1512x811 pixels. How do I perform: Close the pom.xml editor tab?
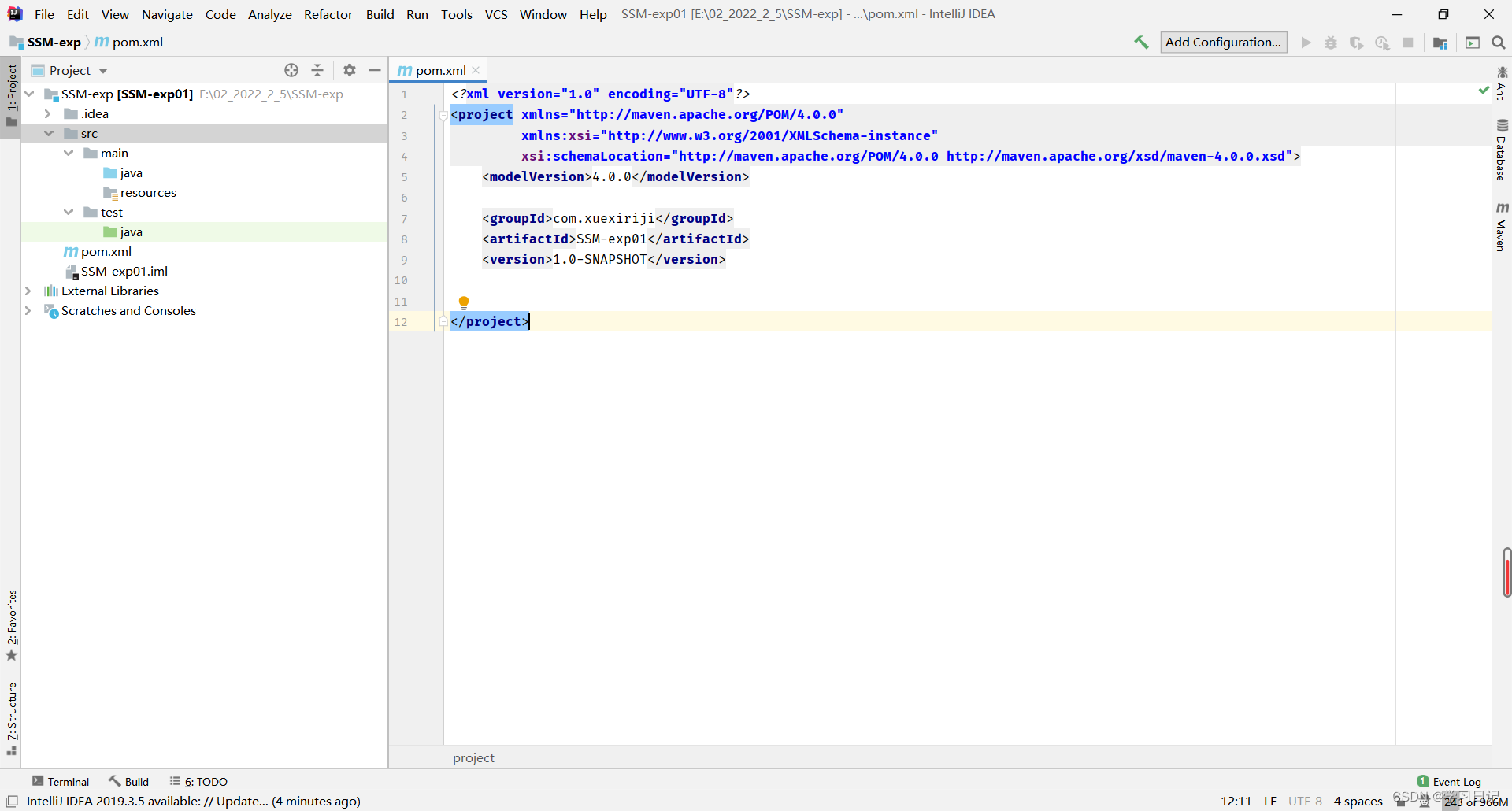coord(476,70)
